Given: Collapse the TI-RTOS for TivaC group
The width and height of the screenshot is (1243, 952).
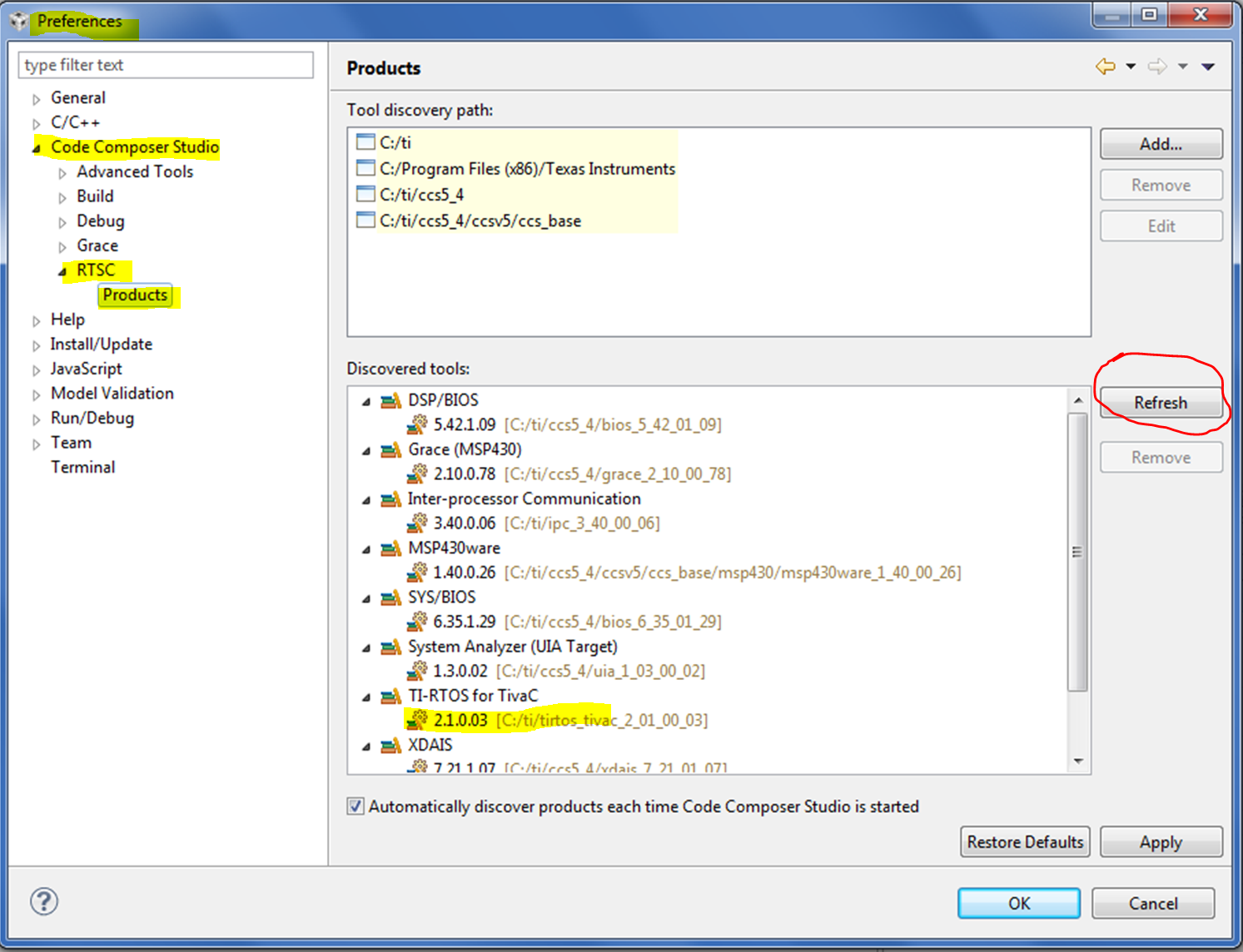Looking at the screenshot, I should (365, 697).
